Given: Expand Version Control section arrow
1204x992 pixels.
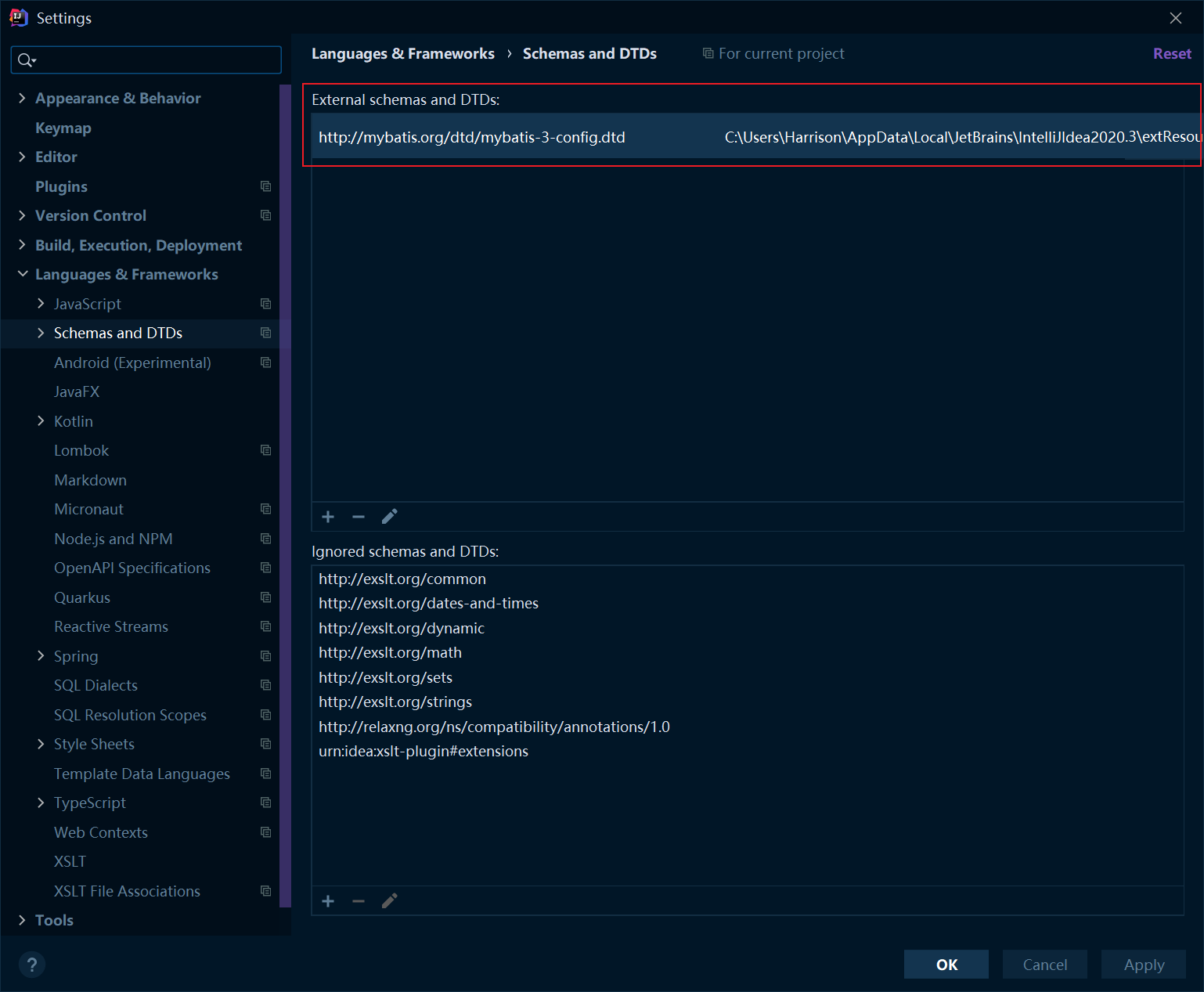Looking at the screenshot, I should (22, 215).
